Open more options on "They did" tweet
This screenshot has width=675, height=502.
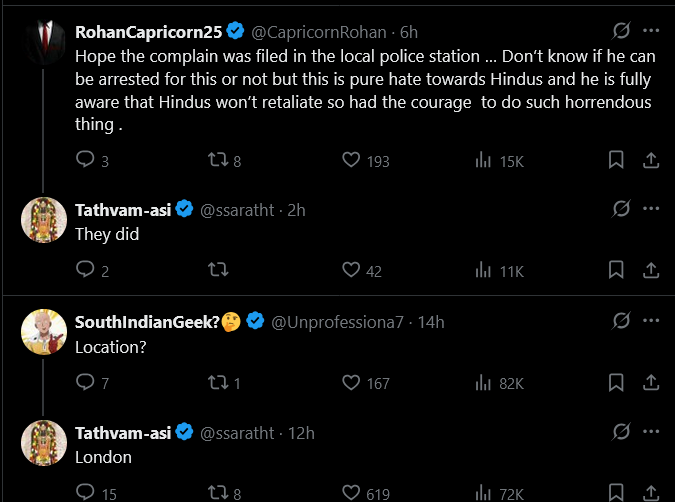click(x=651, y=208)
